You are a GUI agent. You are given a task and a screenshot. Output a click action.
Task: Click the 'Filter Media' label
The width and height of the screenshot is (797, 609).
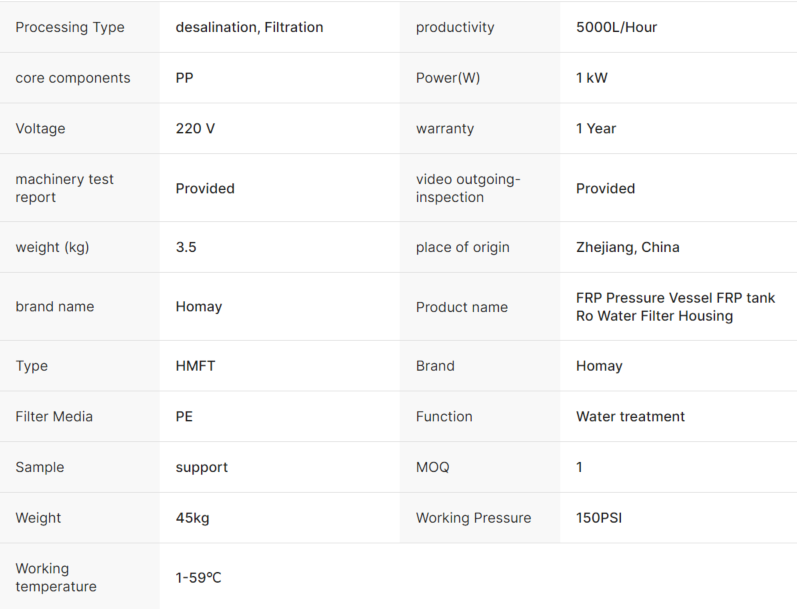(56, 416)
